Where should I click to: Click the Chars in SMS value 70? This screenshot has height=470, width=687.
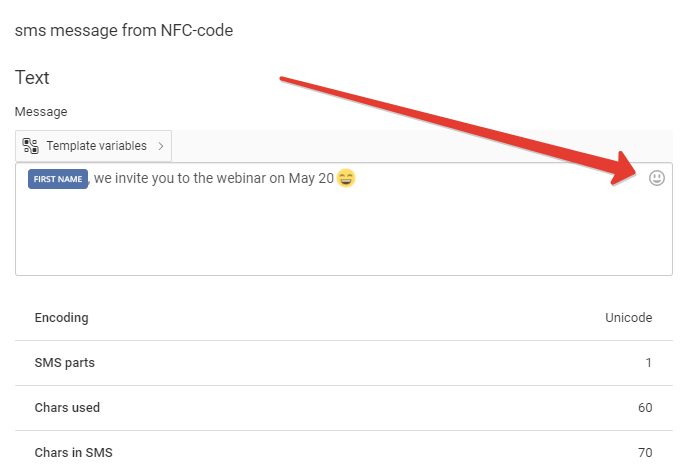[x=645, y=452]
